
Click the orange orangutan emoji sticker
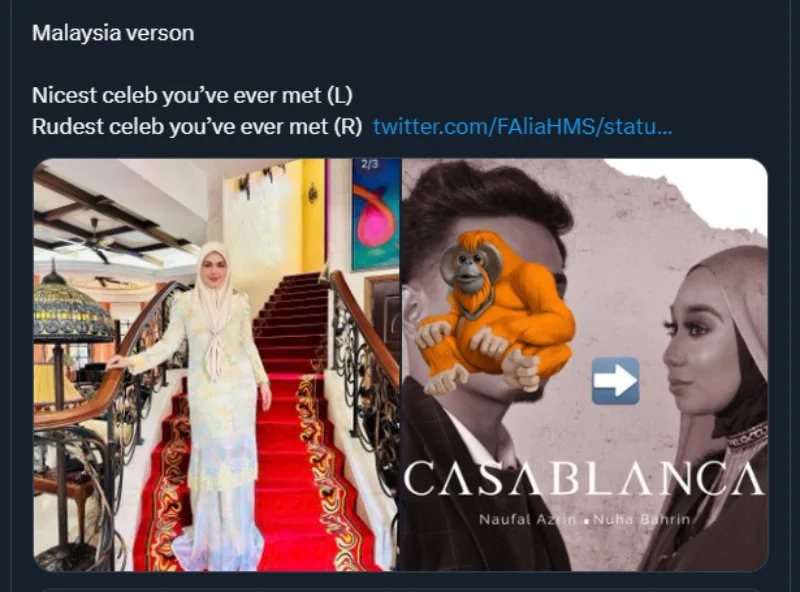(495, 312)
